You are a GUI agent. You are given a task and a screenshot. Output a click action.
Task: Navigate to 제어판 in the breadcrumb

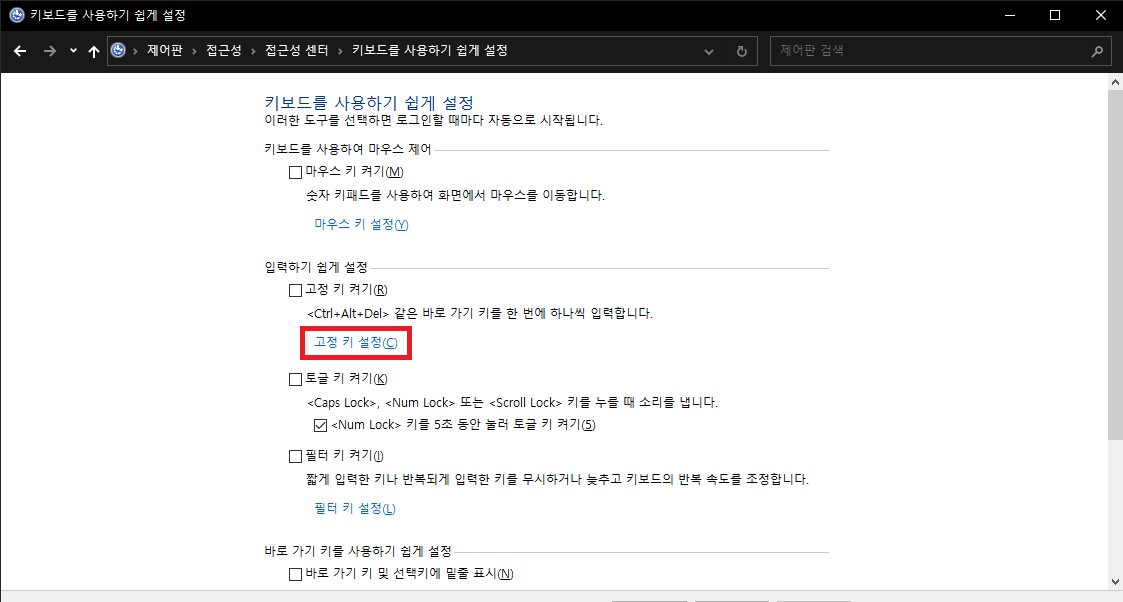162,51
